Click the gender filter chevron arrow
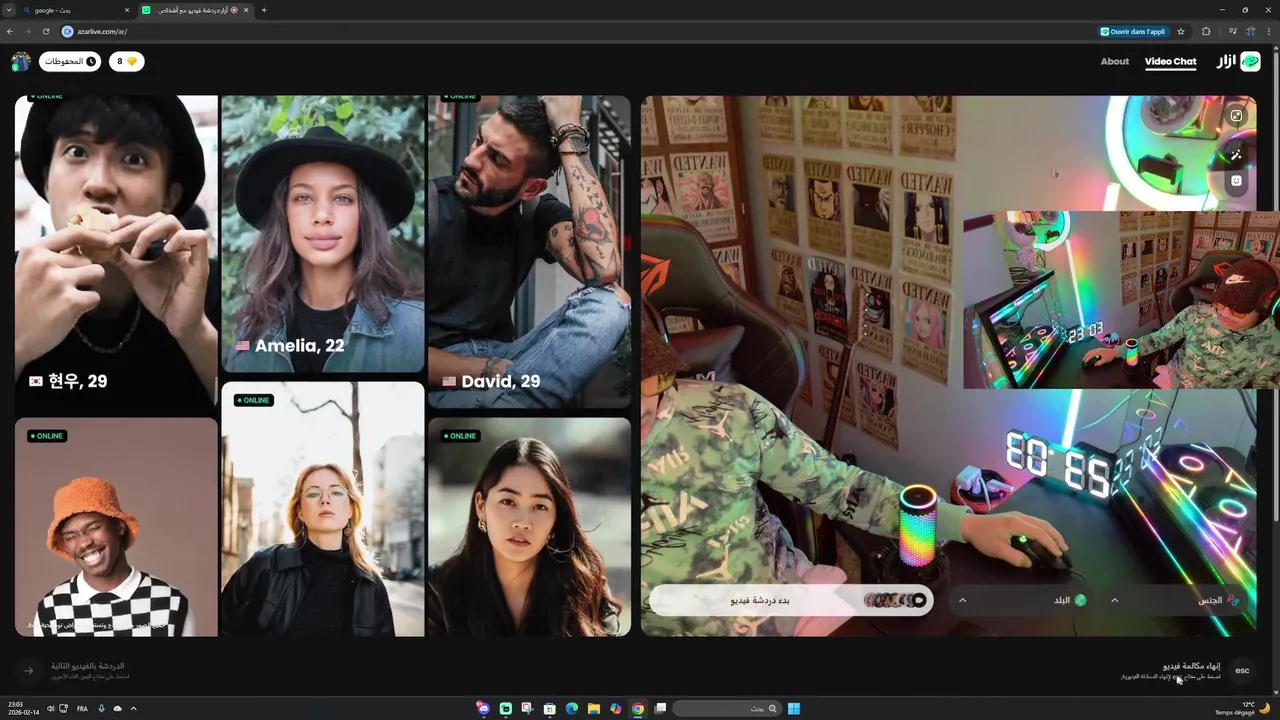Viewport: 1280px width, 720px height. 1115,600
